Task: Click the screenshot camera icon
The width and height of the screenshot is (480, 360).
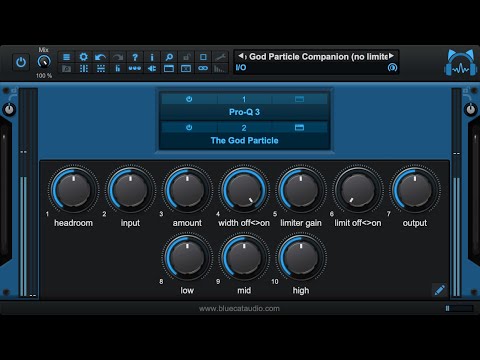Action: 67,69
